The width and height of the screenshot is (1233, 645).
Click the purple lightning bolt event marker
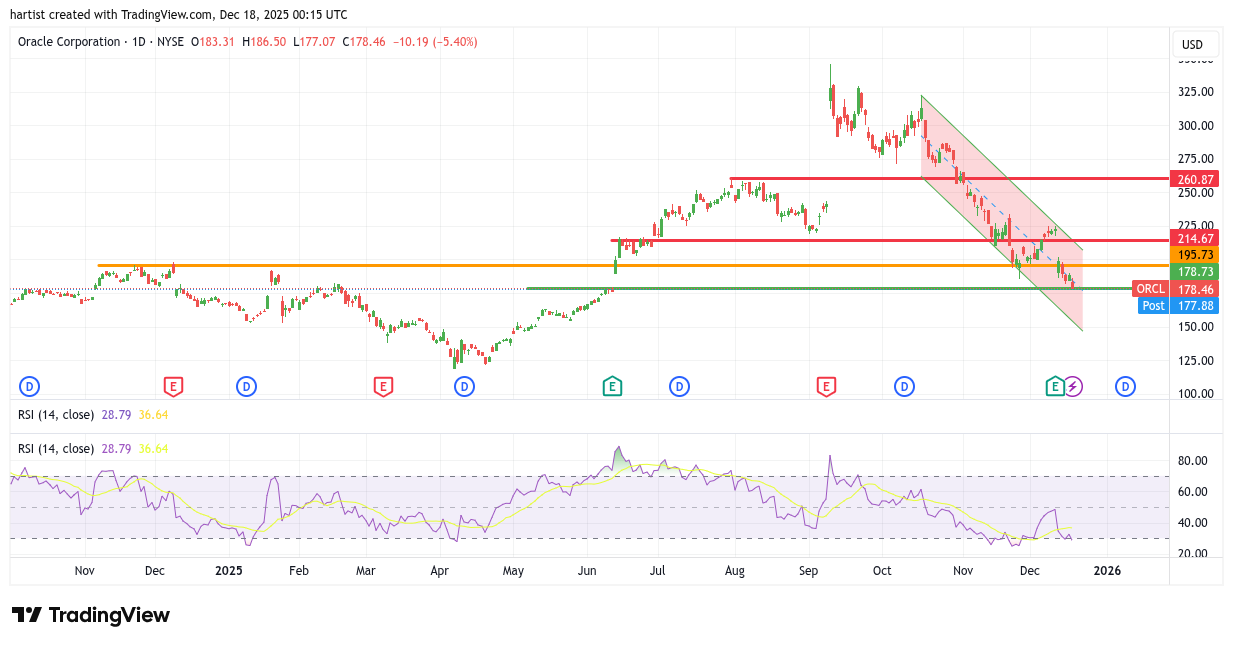[1073, 386]
